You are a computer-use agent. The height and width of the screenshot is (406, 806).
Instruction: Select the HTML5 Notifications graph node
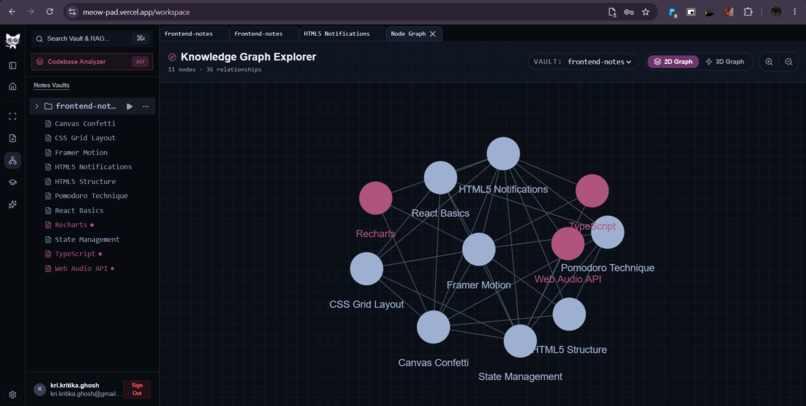[x=503, y=153]
